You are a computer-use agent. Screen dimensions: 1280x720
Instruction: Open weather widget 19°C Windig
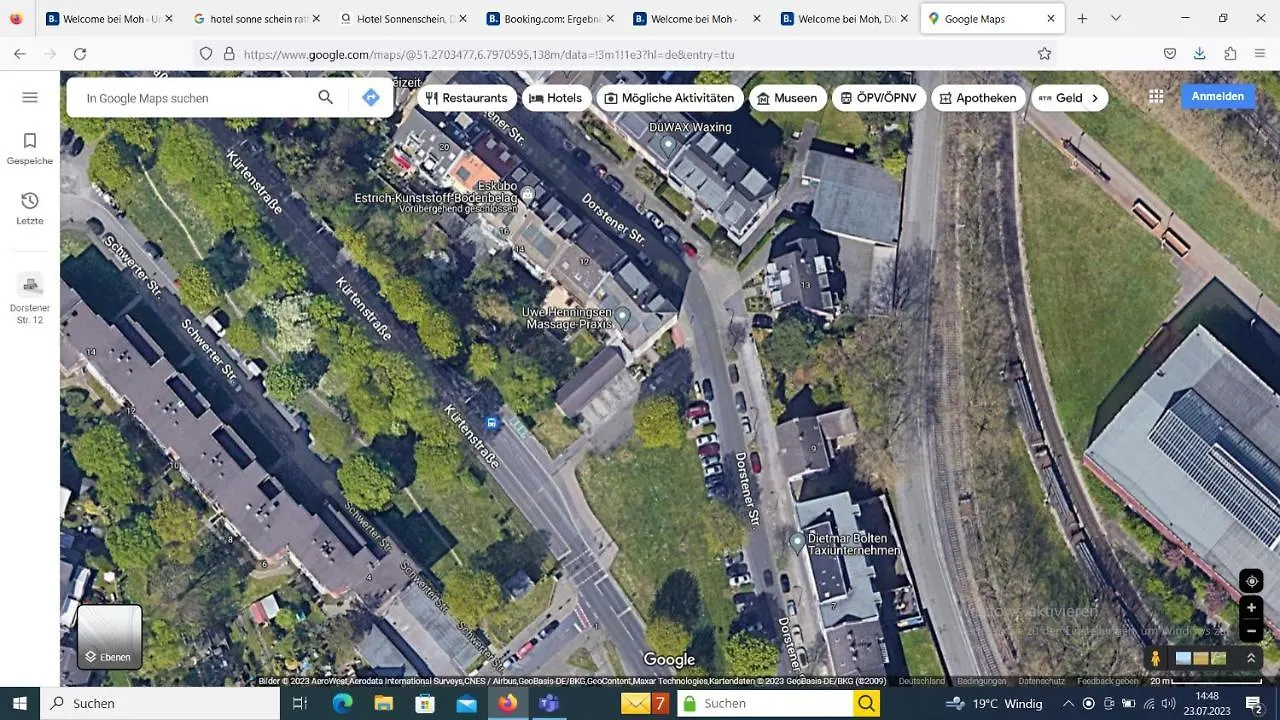[x=995, y=703]
